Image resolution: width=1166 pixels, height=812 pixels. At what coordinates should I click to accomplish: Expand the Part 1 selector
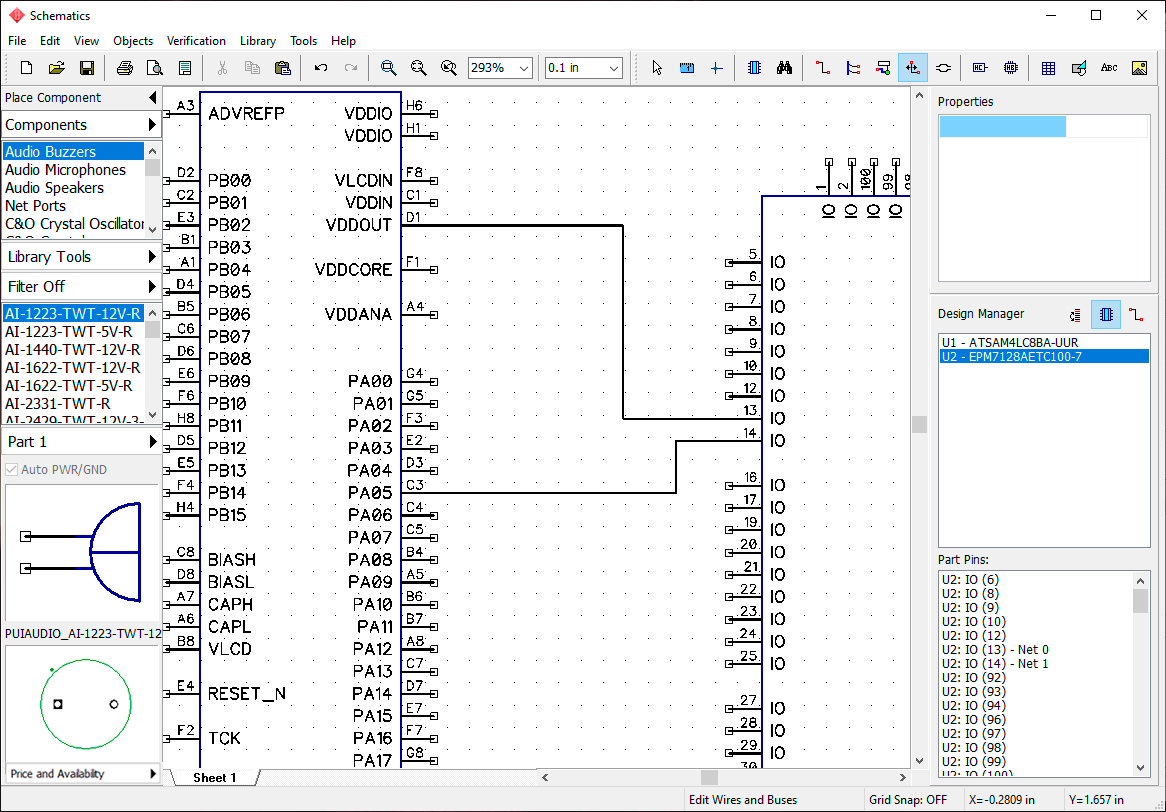click(81, 442)
